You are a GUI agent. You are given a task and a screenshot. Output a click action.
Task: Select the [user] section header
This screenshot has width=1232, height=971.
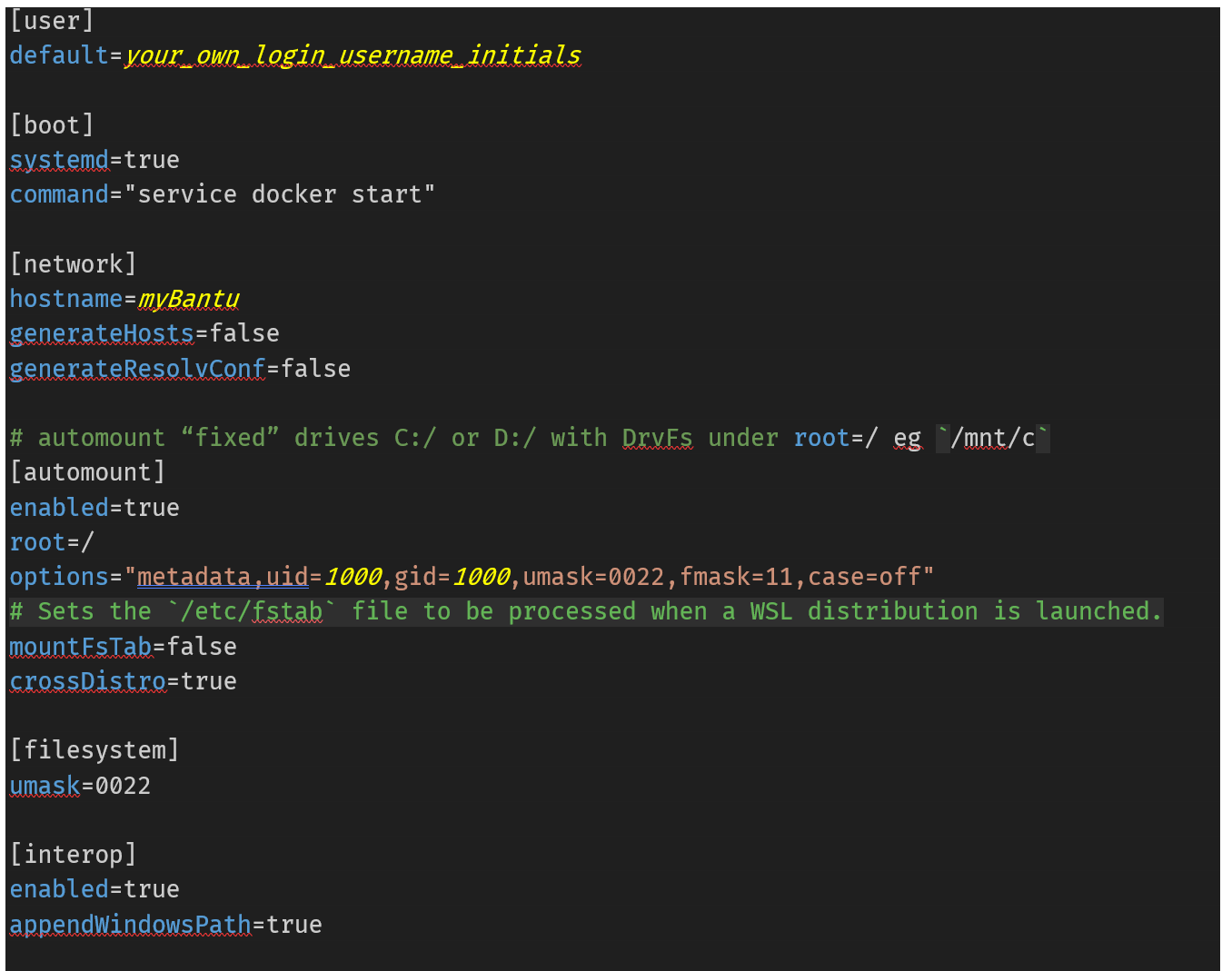[52, 19]
